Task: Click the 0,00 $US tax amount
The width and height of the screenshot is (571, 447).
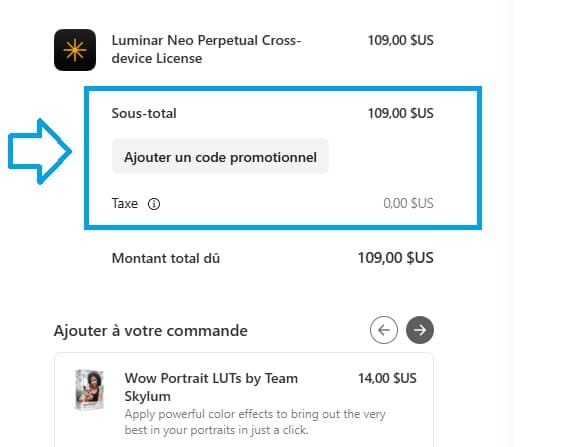Action: coord(408,203)
